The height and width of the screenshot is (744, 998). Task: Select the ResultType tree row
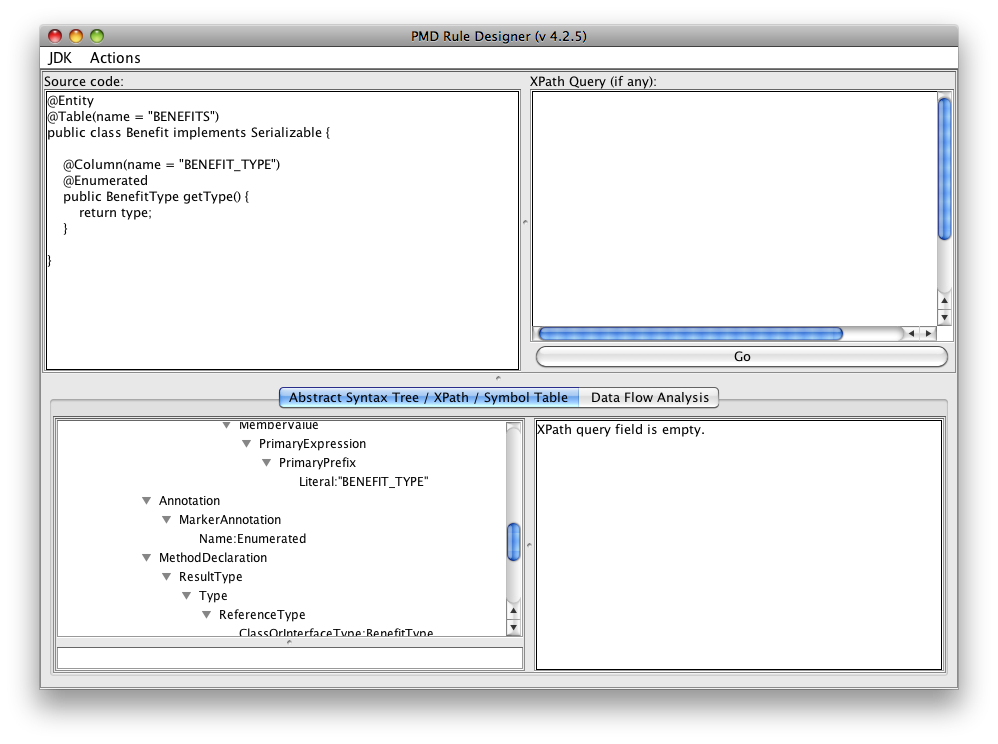coord(210,577)
